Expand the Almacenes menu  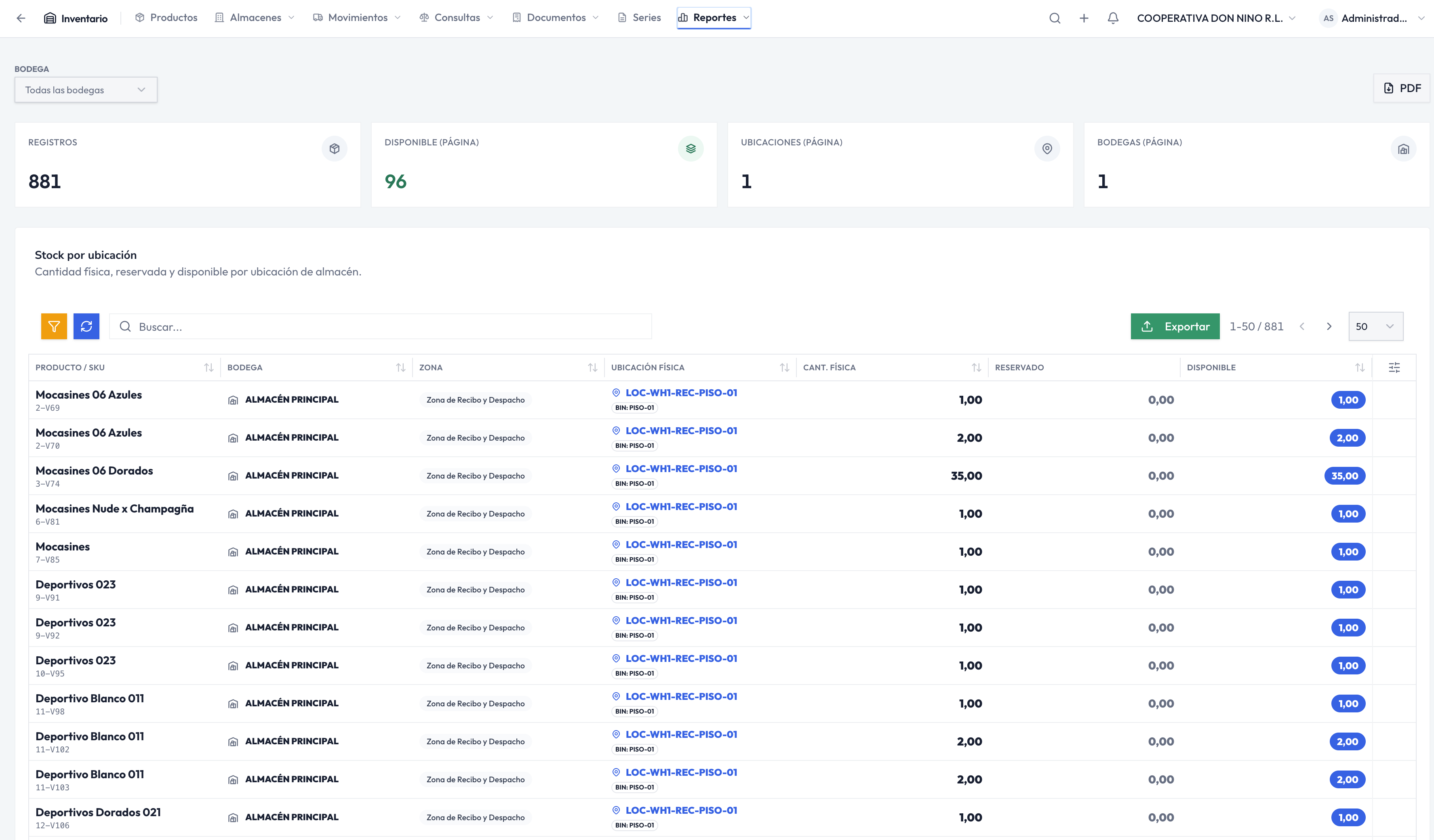tap(255, 18)
